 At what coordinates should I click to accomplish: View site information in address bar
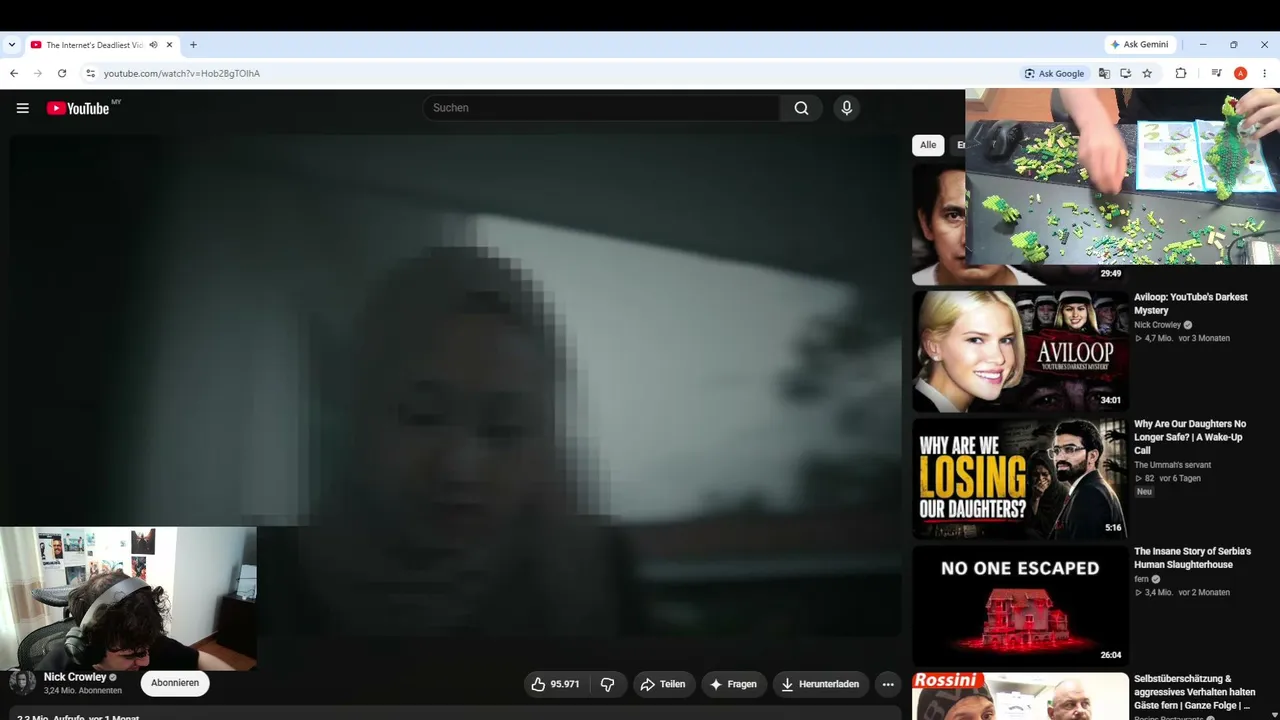90,73
